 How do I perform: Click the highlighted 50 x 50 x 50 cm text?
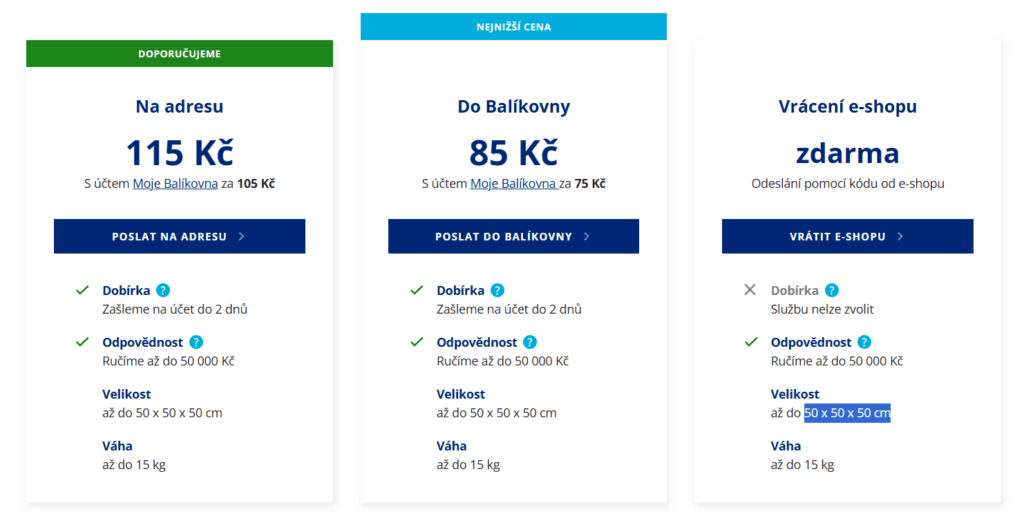[x=847, y=413]
